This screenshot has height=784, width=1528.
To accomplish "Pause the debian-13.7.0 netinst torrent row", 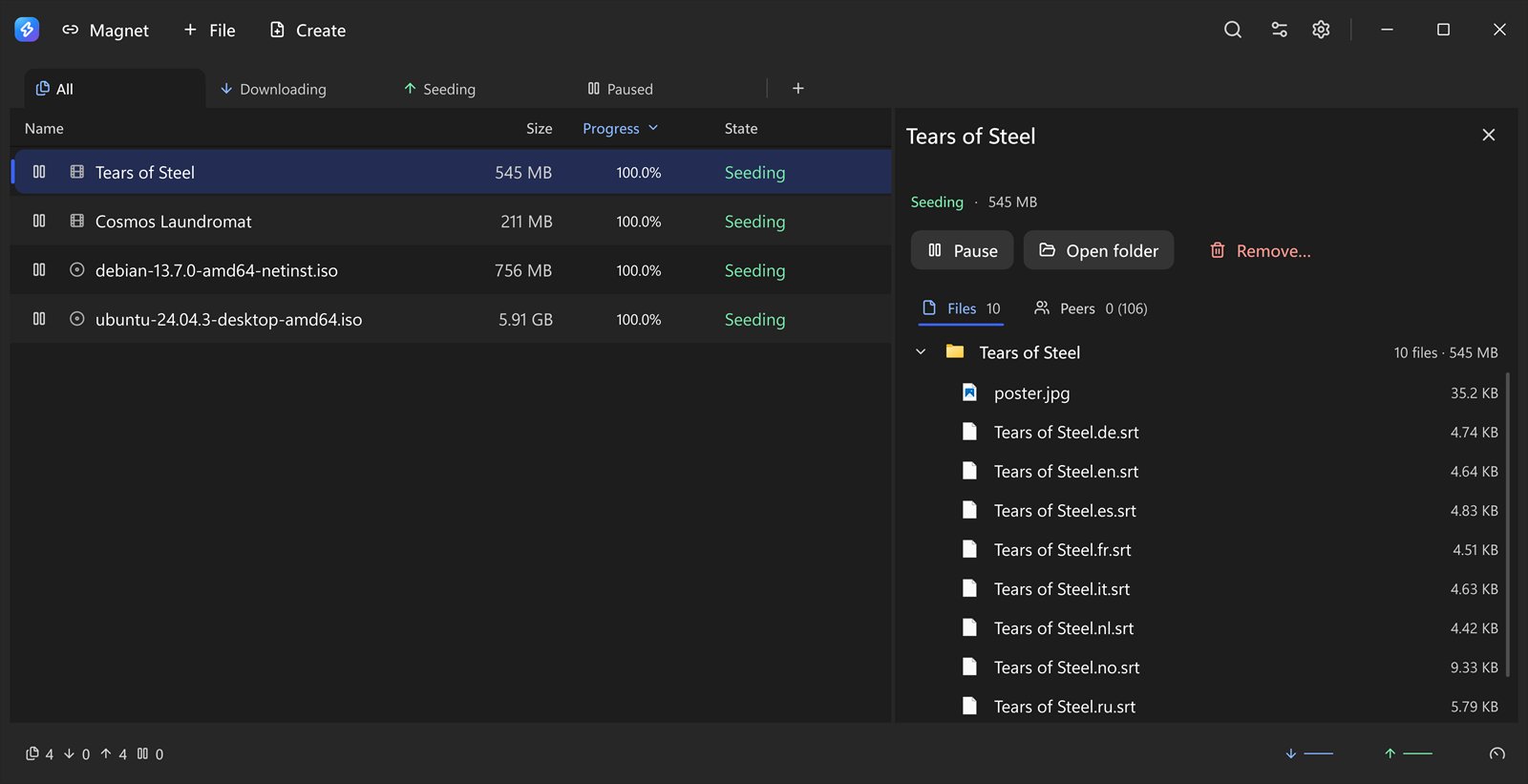I will click(39, 270).
